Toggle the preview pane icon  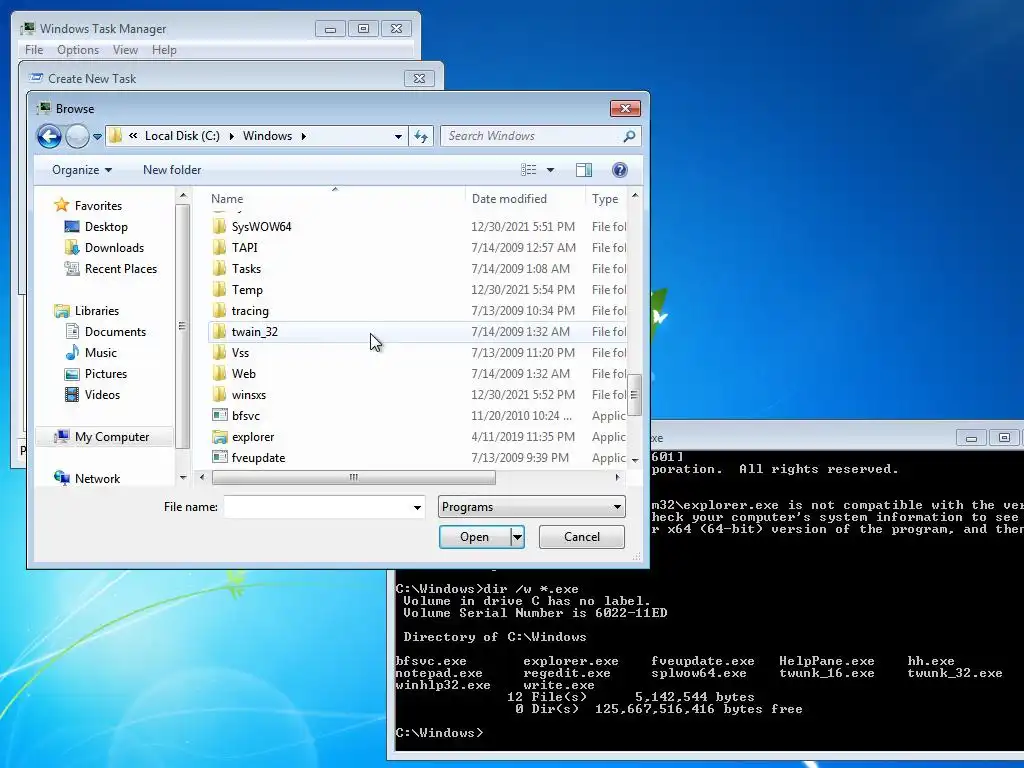584,170
